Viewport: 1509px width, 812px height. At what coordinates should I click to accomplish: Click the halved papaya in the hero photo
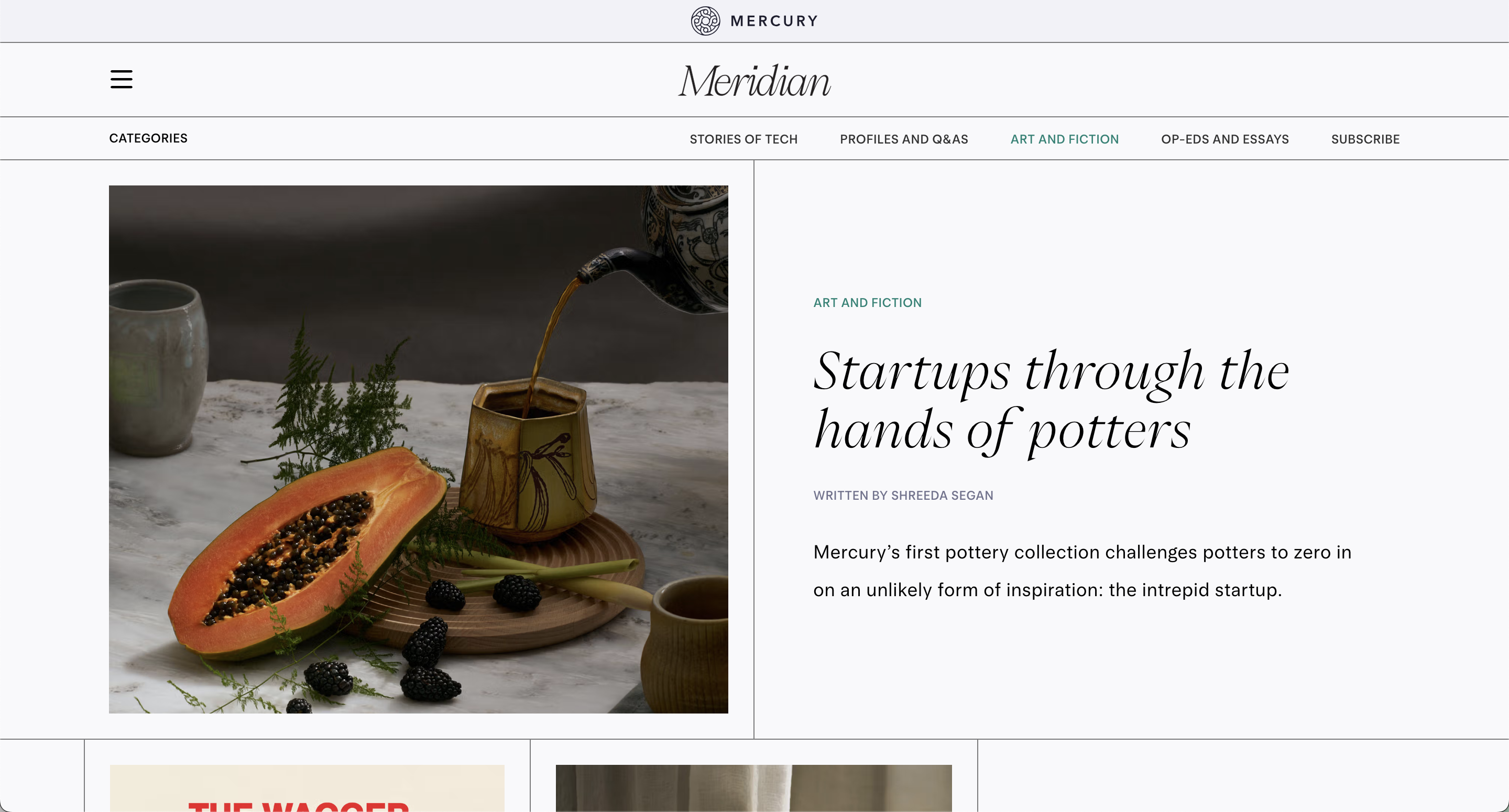click(x=304, y=551)
